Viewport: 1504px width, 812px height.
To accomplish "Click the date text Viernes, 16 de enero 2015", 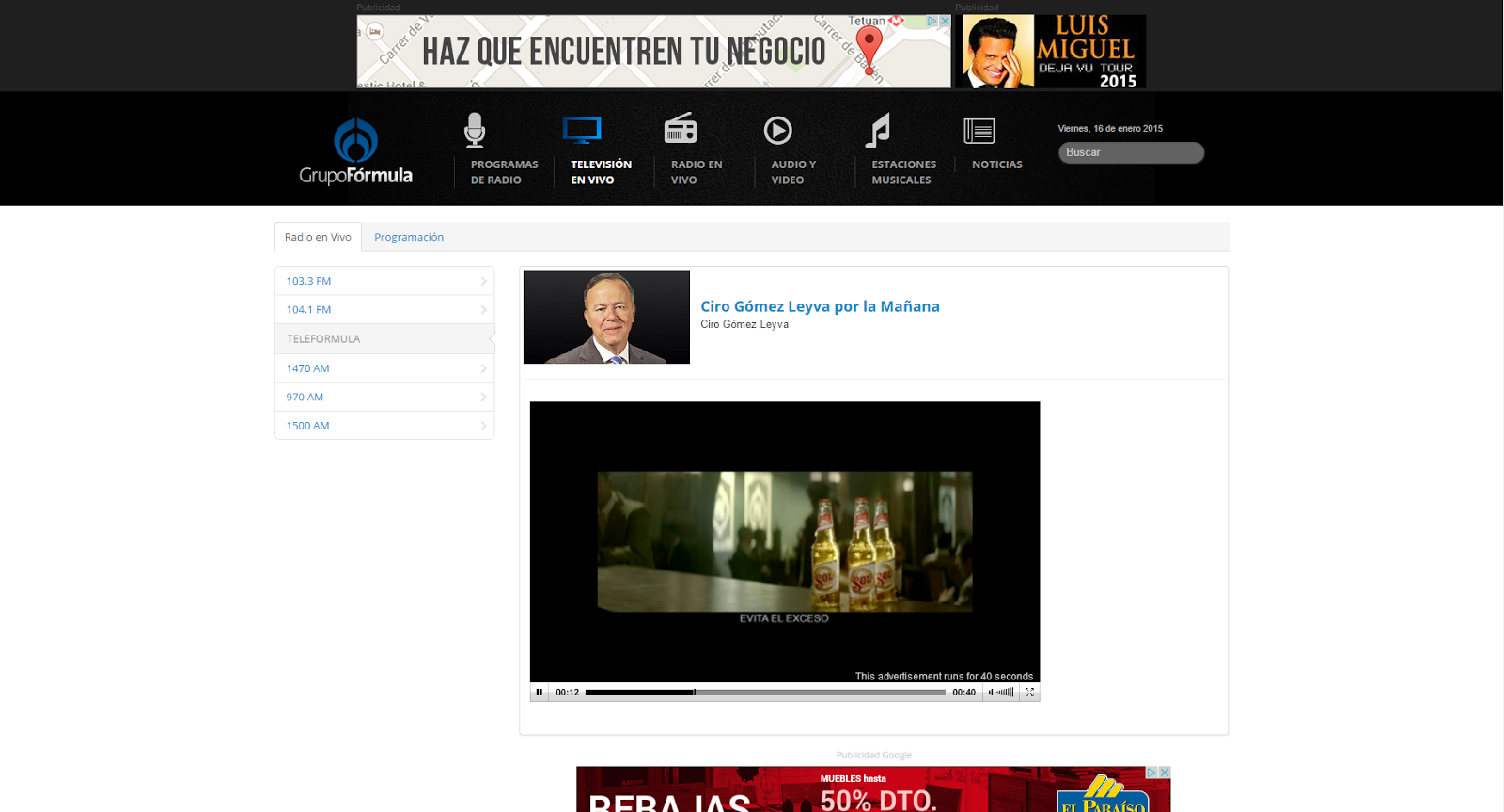I will click(1110, 129).
